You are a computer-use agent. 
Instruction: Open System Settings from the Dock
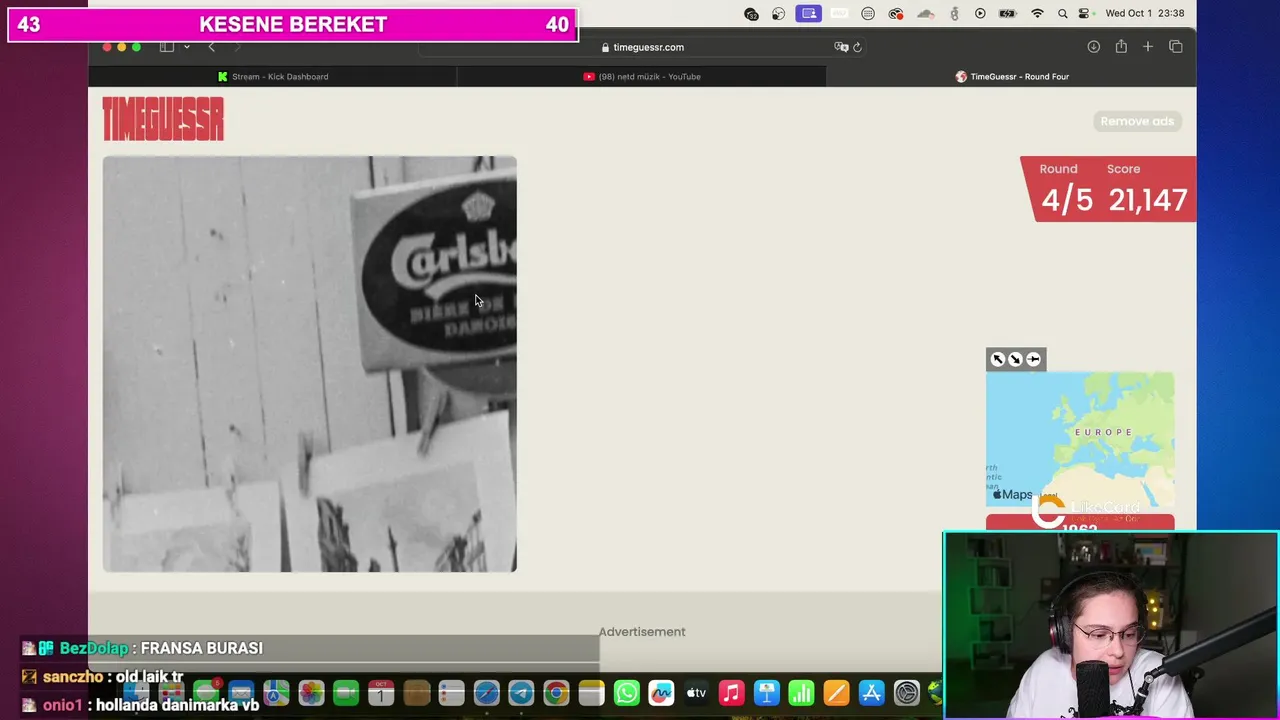(906, 692)
